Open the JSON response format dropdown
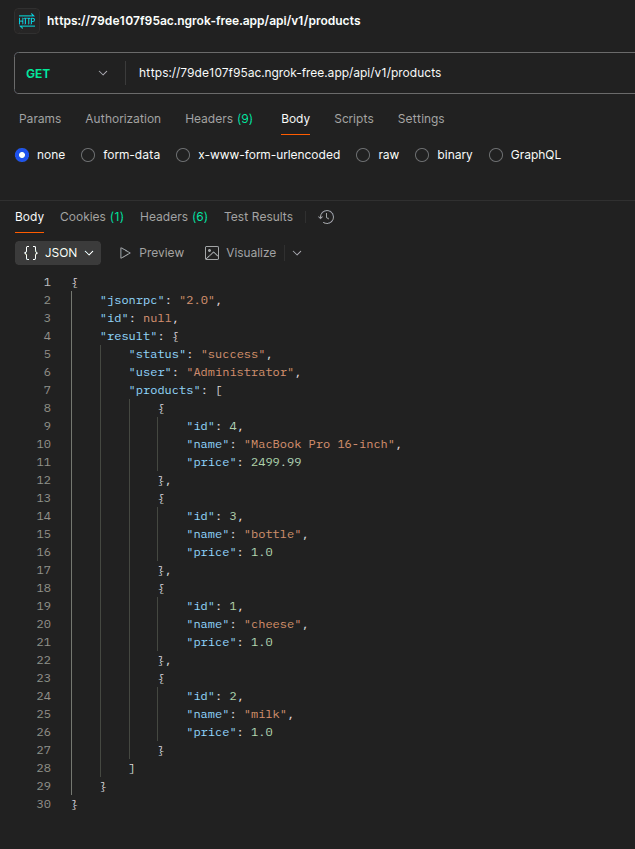 pyautogui.click(x=59, y=253)
